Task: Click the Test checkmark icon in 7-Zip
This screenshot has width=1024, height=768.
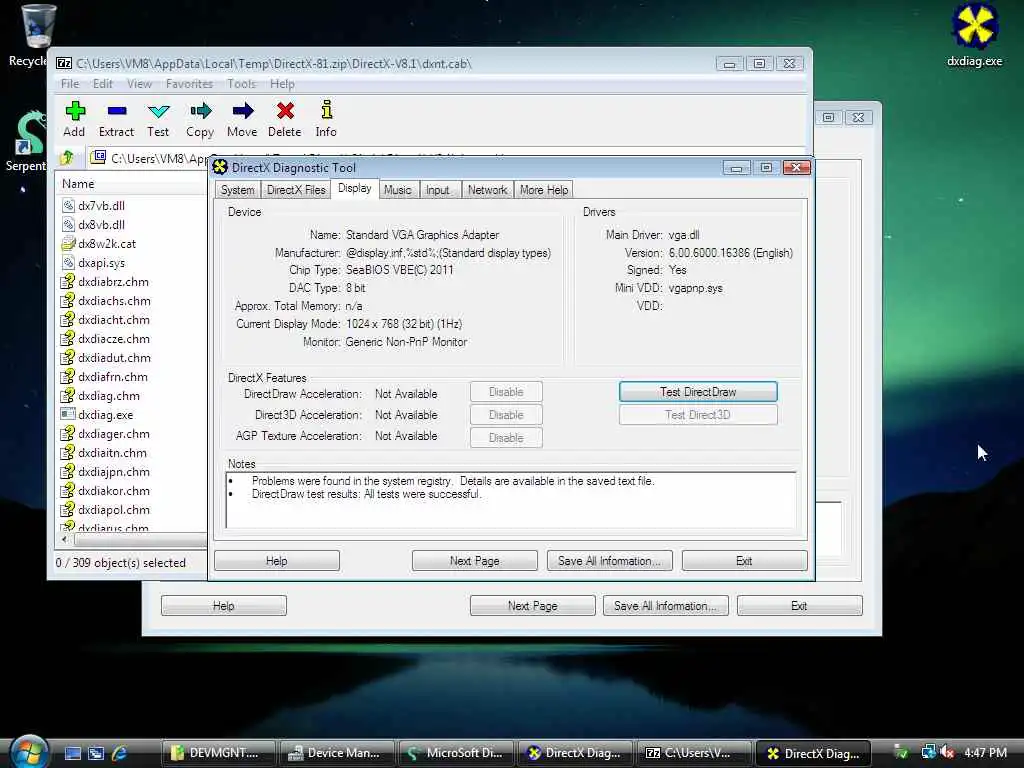Action: click(x=158, y=111)
